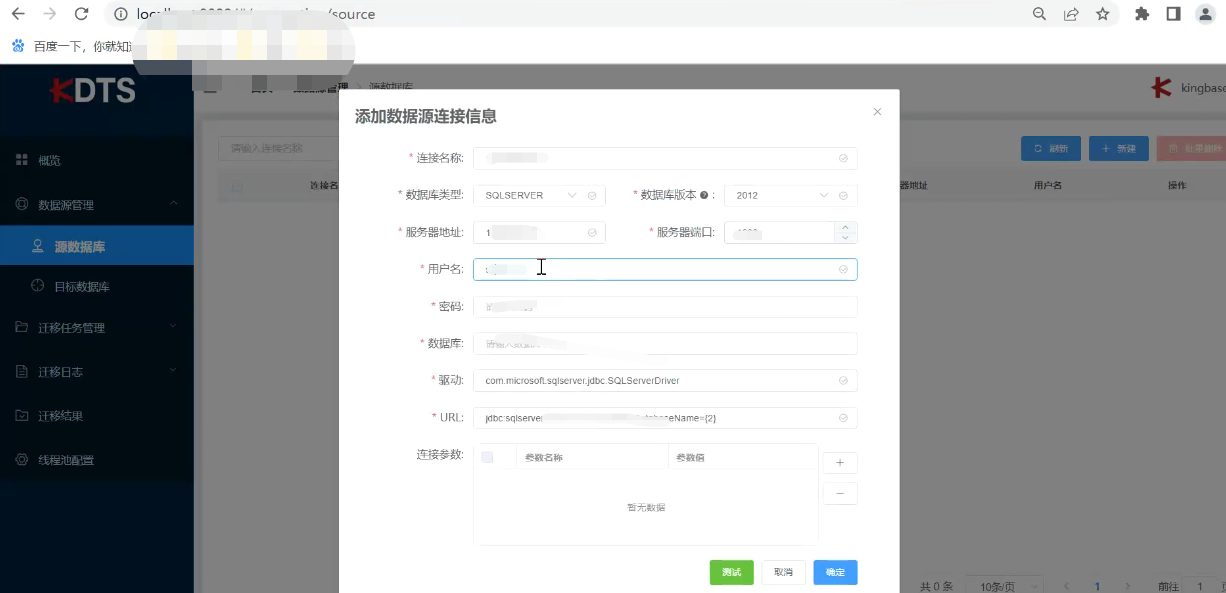Increase the server port with up arrow
This screenshot has width=1226, height=593.
point(846,227)
